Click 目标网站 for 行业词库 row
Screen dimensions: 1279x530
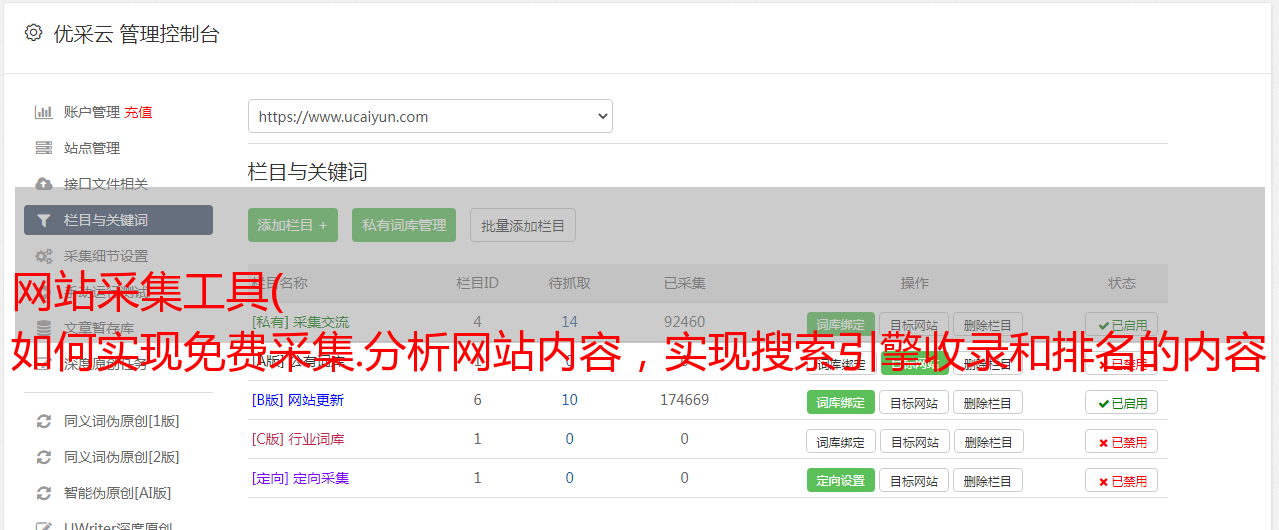(x=914, y=441)
